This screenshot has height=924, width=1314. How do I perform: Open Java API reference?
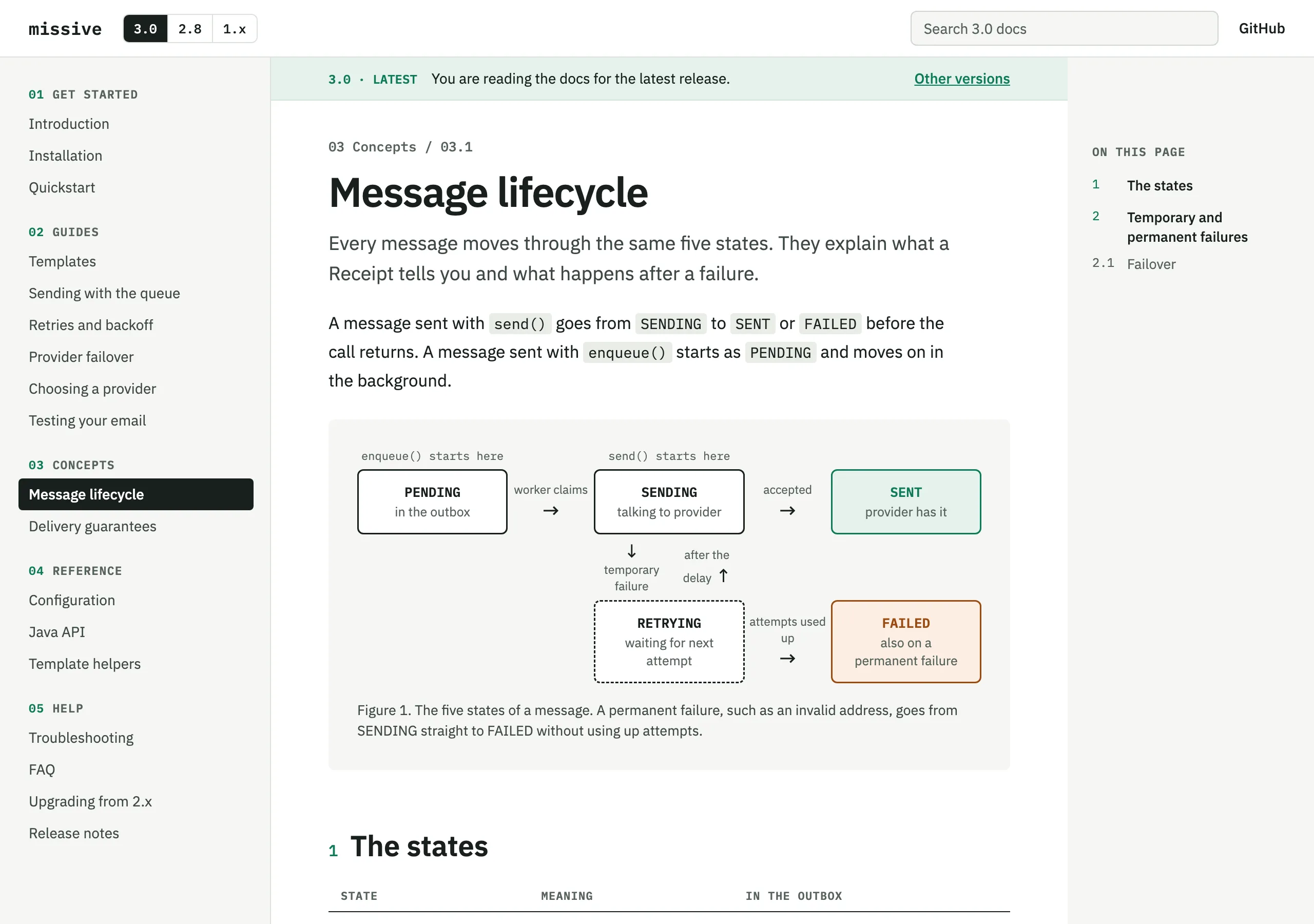(x=56, y=632)
